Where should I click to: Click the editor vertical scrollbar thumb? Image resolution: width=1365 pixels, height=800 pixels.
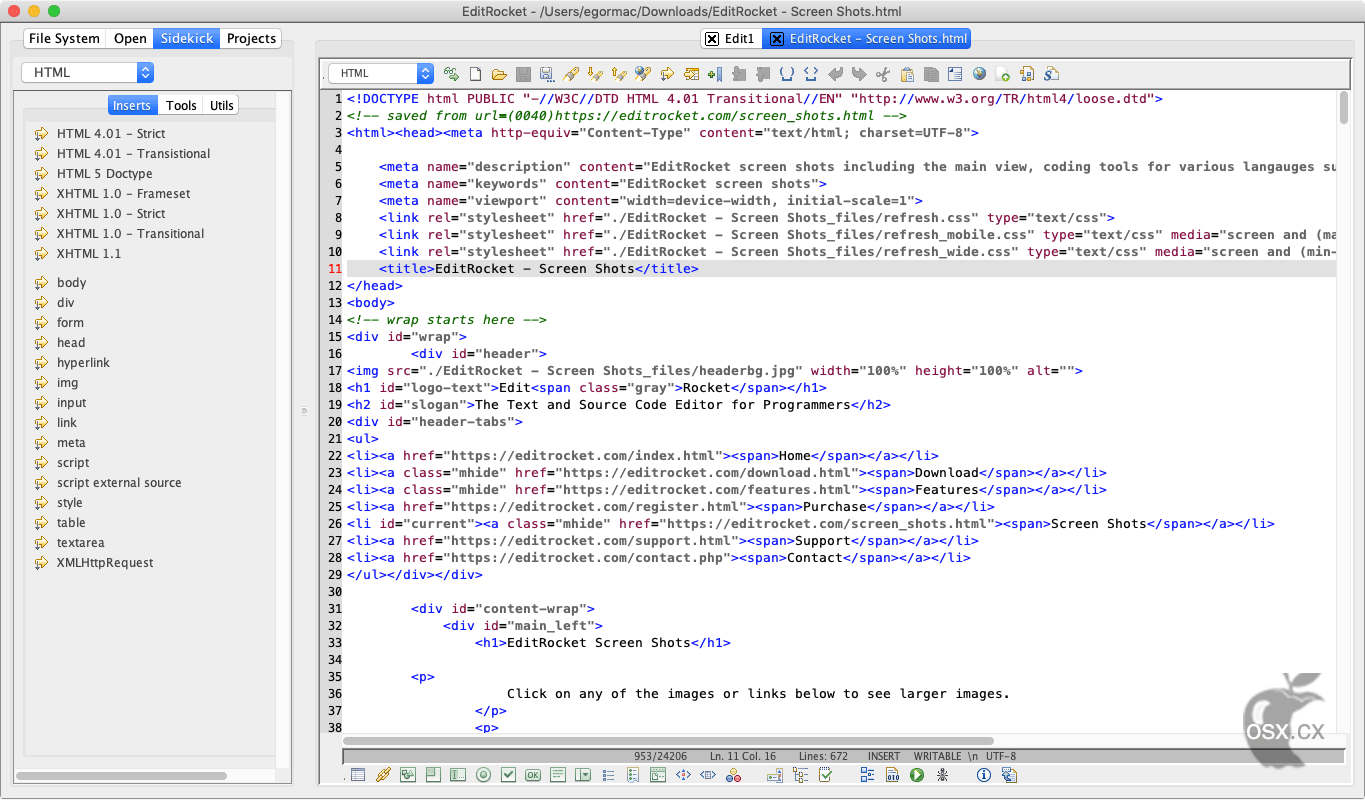pyautogui.click(x=1344, y=108)
